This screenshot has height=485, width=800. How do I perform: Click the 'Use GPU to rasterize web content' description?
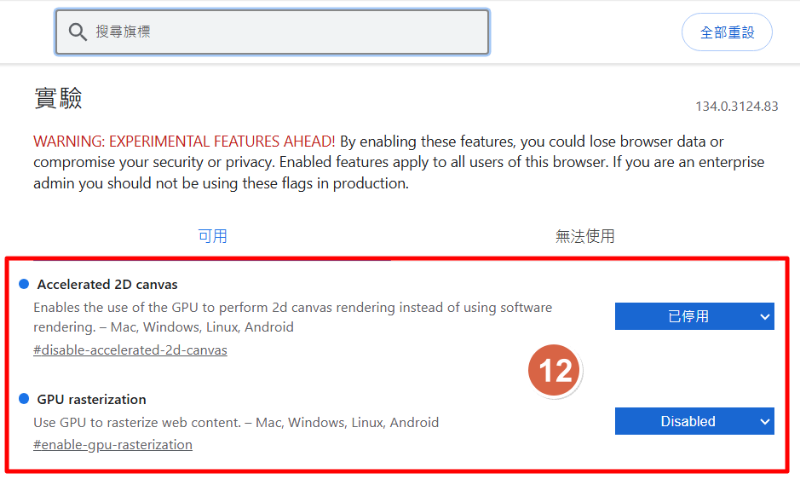tap(235, 422)
